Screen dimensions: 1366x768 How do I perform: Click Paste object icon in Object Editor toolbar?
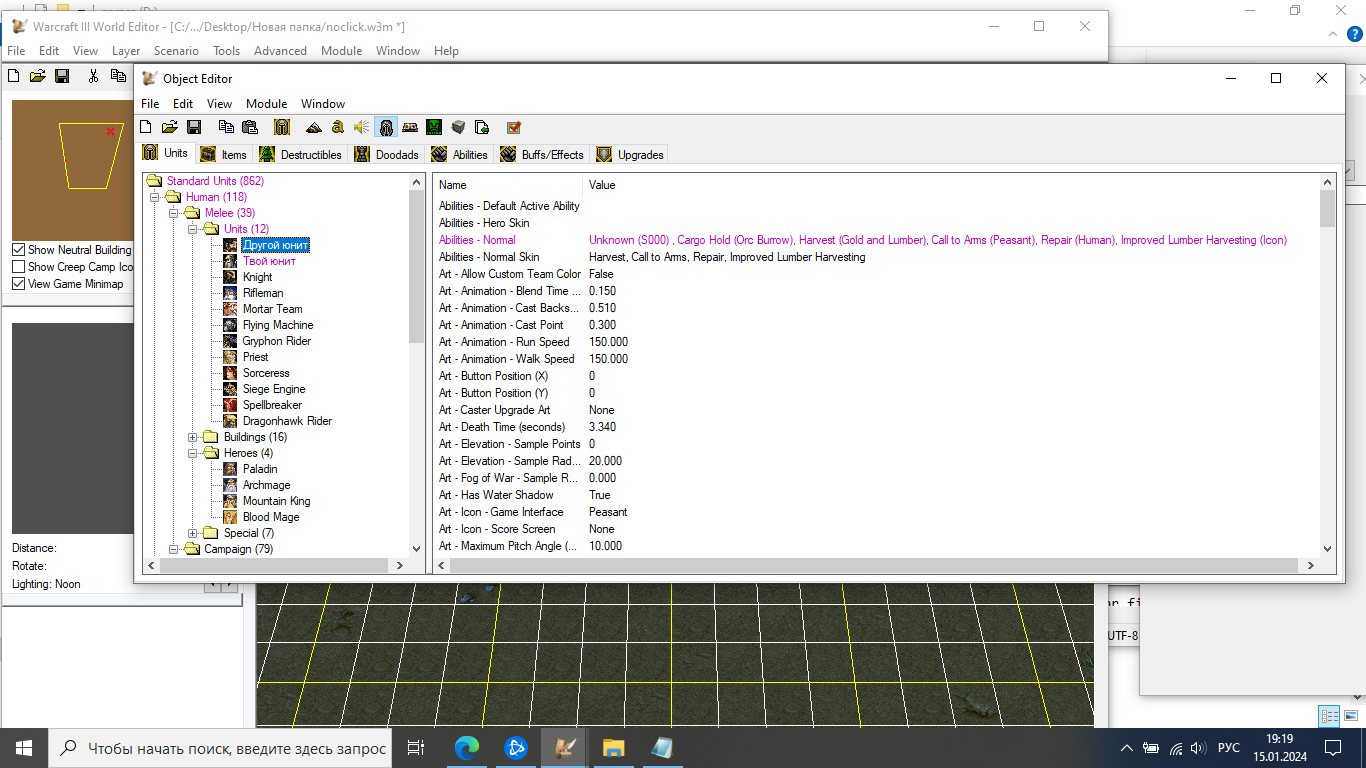coord(250,127)
